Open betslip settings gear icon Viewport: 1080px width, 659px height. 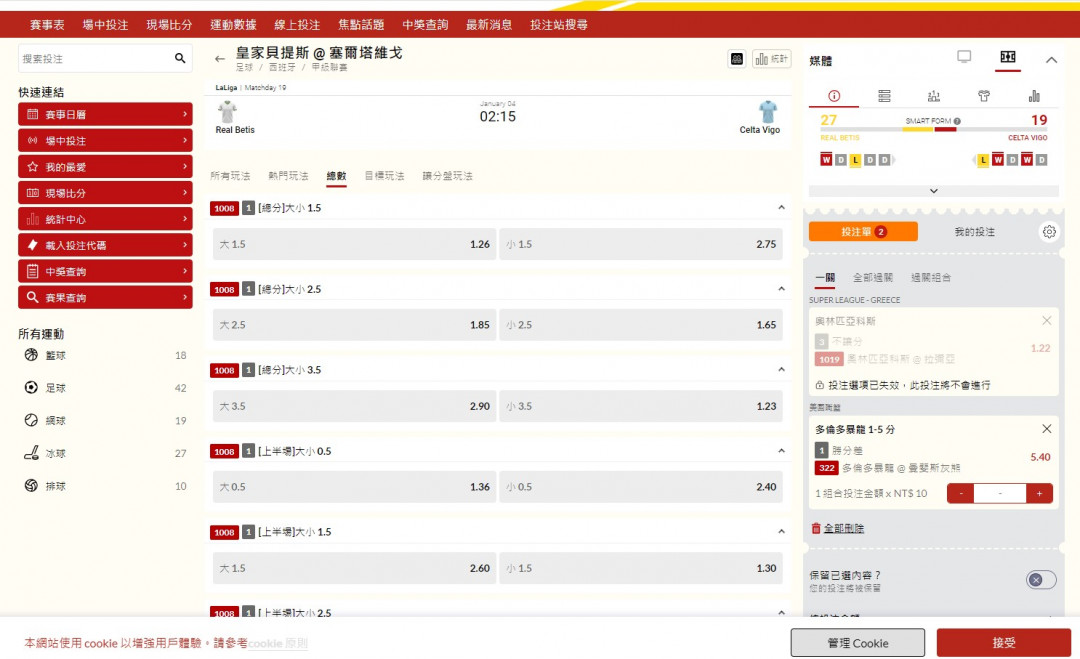click(x=1049, y=232)
